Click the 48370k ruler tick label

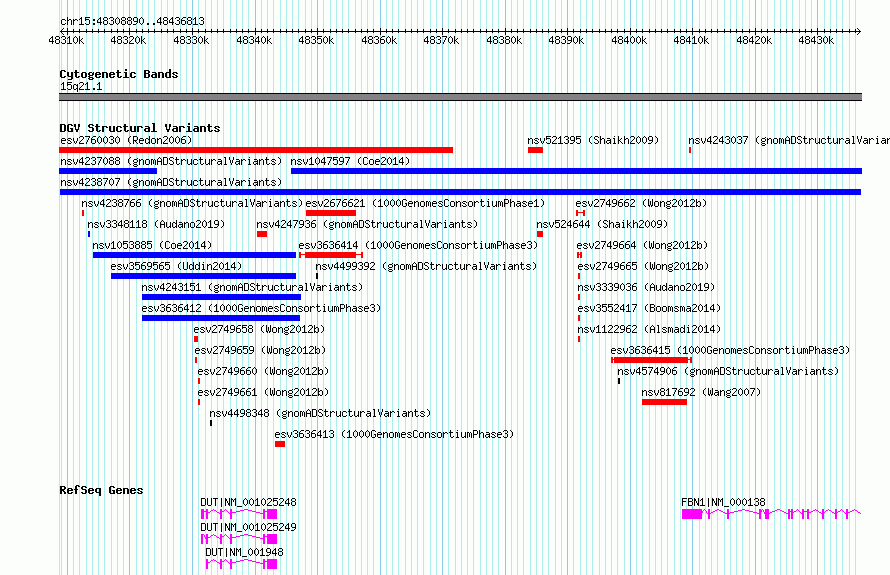click(x=441, y=40)
